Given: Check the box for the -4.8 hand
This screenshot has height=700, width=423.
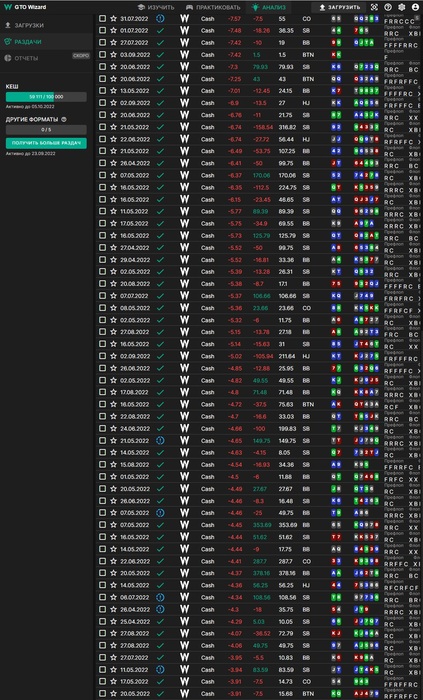Looking at the screenshot, I should click(x=103, y=392).
